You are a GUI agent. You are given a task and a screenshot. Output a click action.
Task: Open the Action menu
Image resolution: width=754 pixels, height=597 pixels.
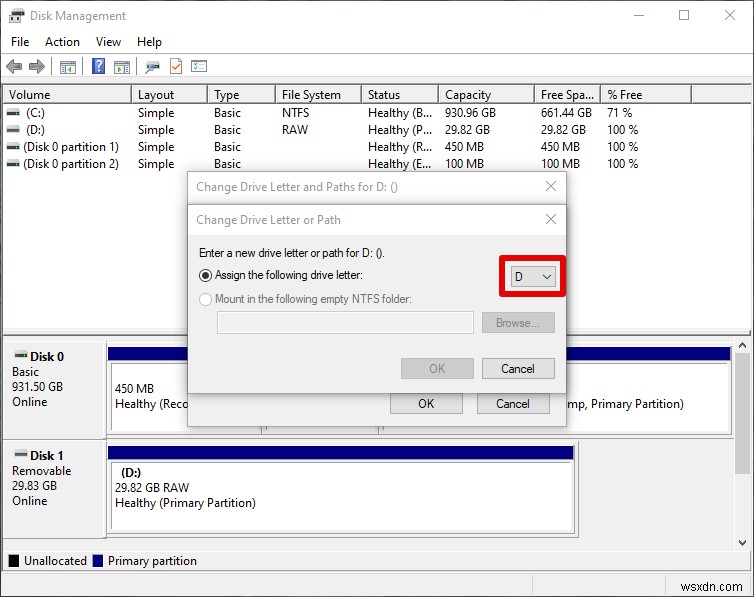63,42
